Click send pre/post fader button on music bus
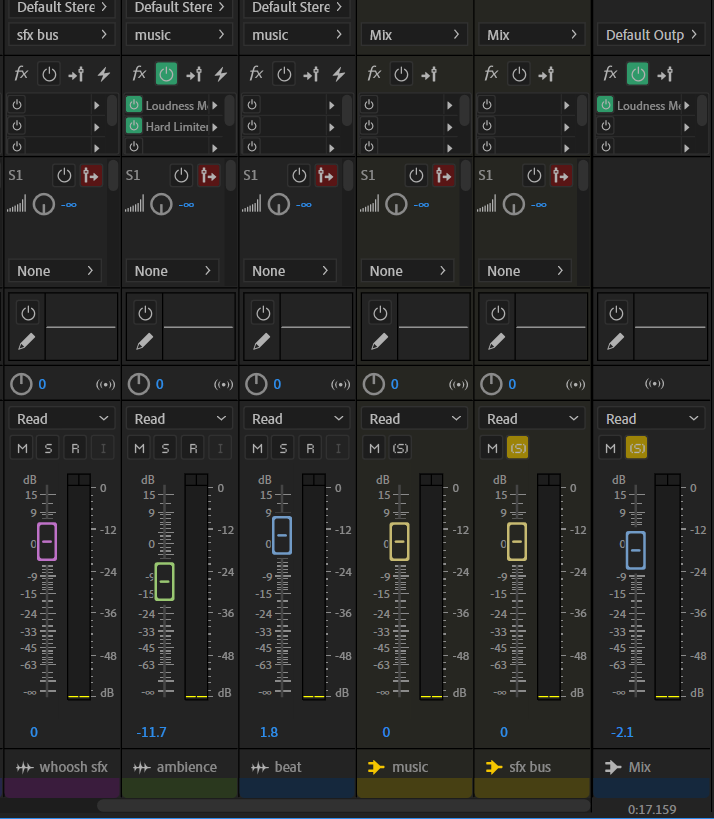The image size is (714, 819). pos(443,175)
